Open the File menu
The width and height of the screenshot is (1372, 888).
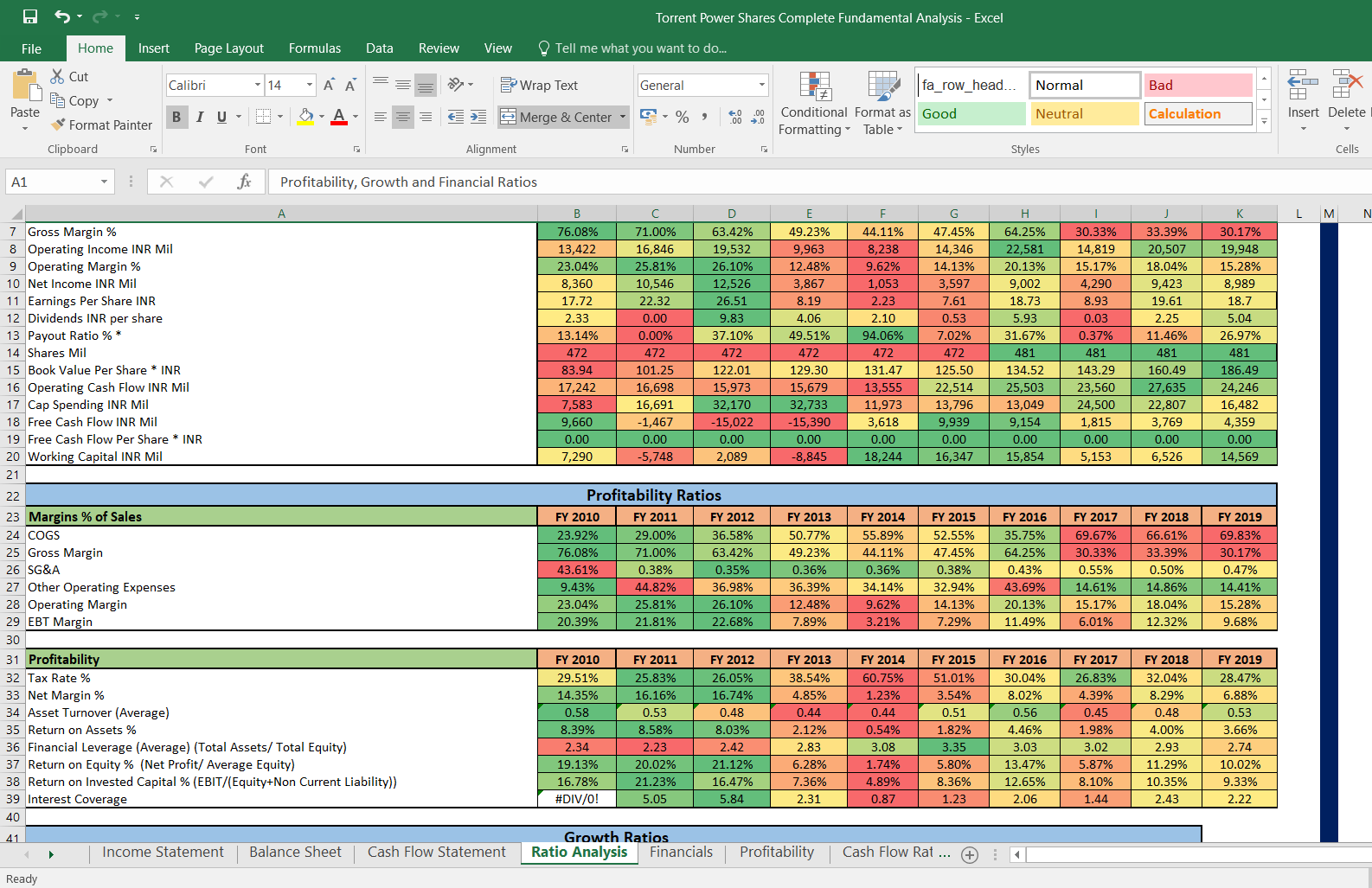pos(31,48)
